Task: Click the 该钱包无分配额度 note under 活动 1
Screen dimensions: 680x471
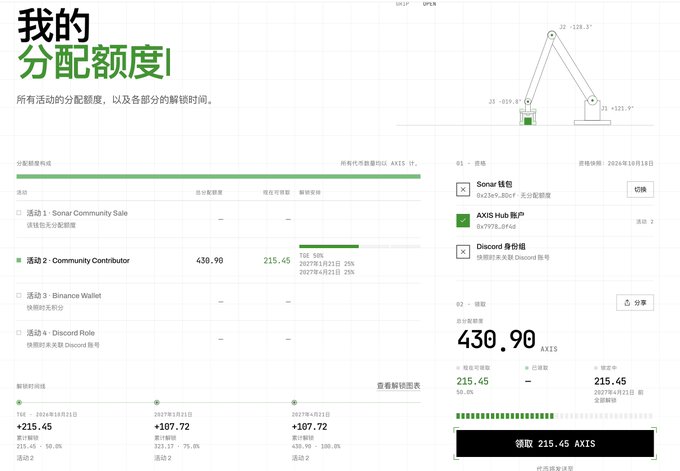Action: tap(51, 225)
